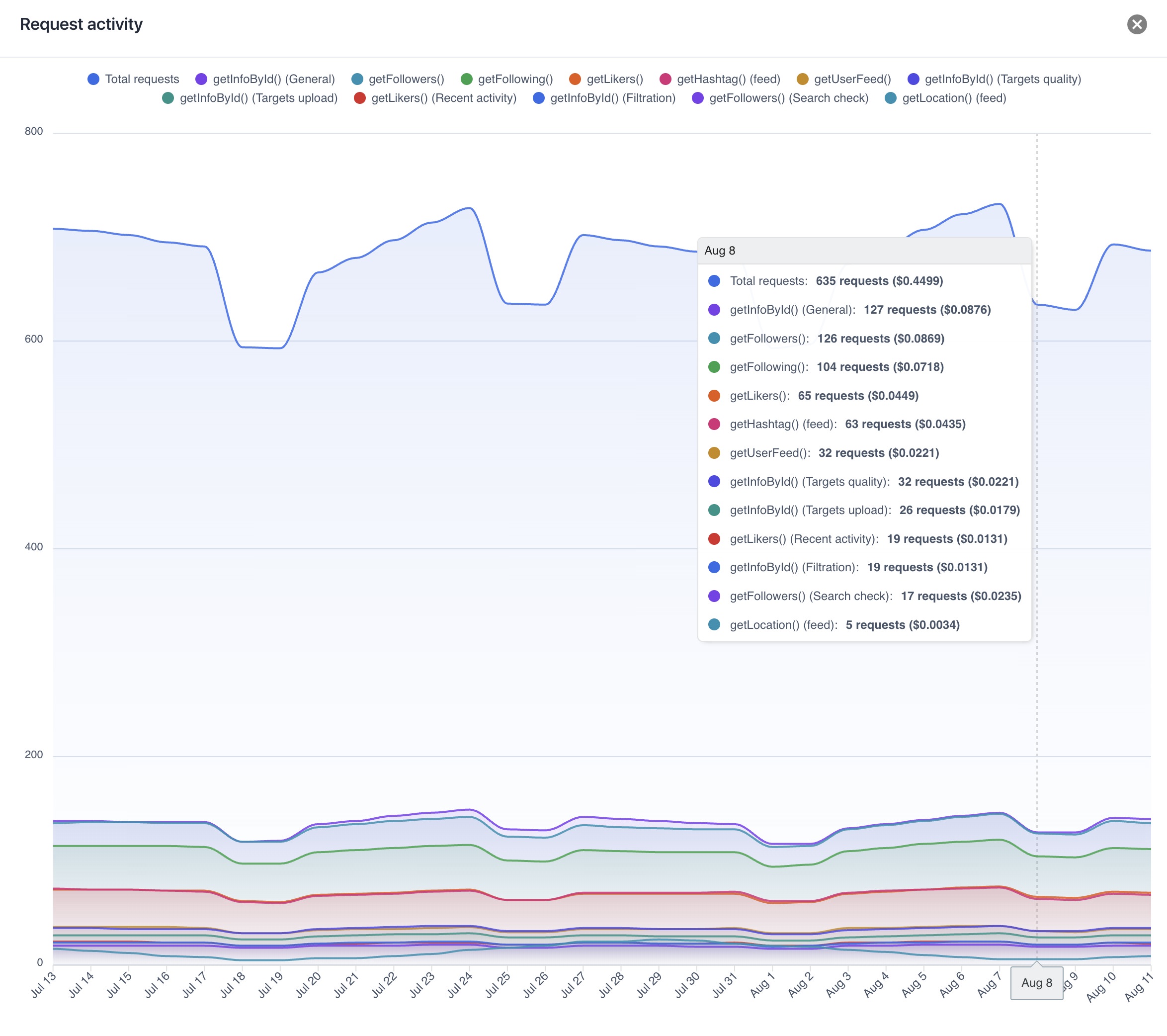Click the Targets quality value in the tooltip

coord(959,481)
